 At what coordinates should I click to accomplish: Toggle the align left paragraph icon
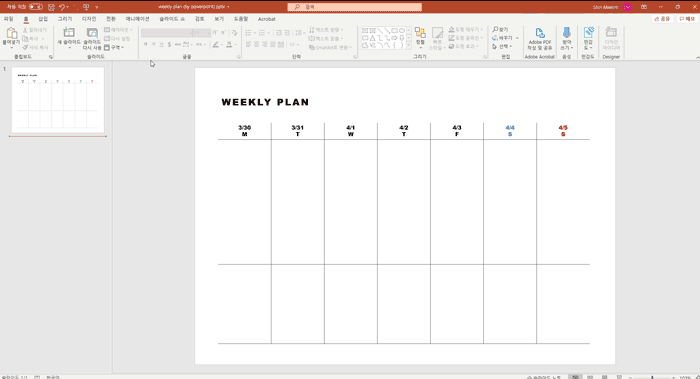(249, 44)
